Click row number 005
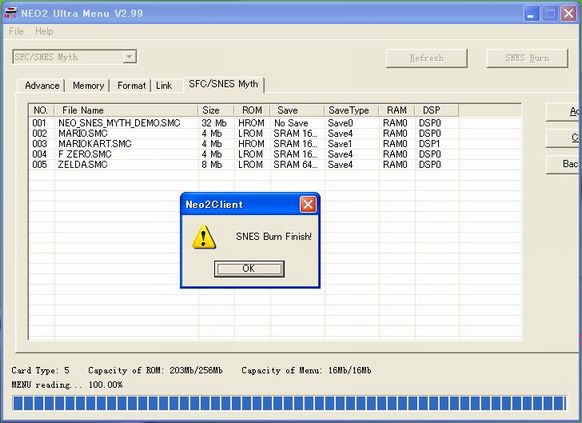The image size is (582, 423). tap(40, 165)
